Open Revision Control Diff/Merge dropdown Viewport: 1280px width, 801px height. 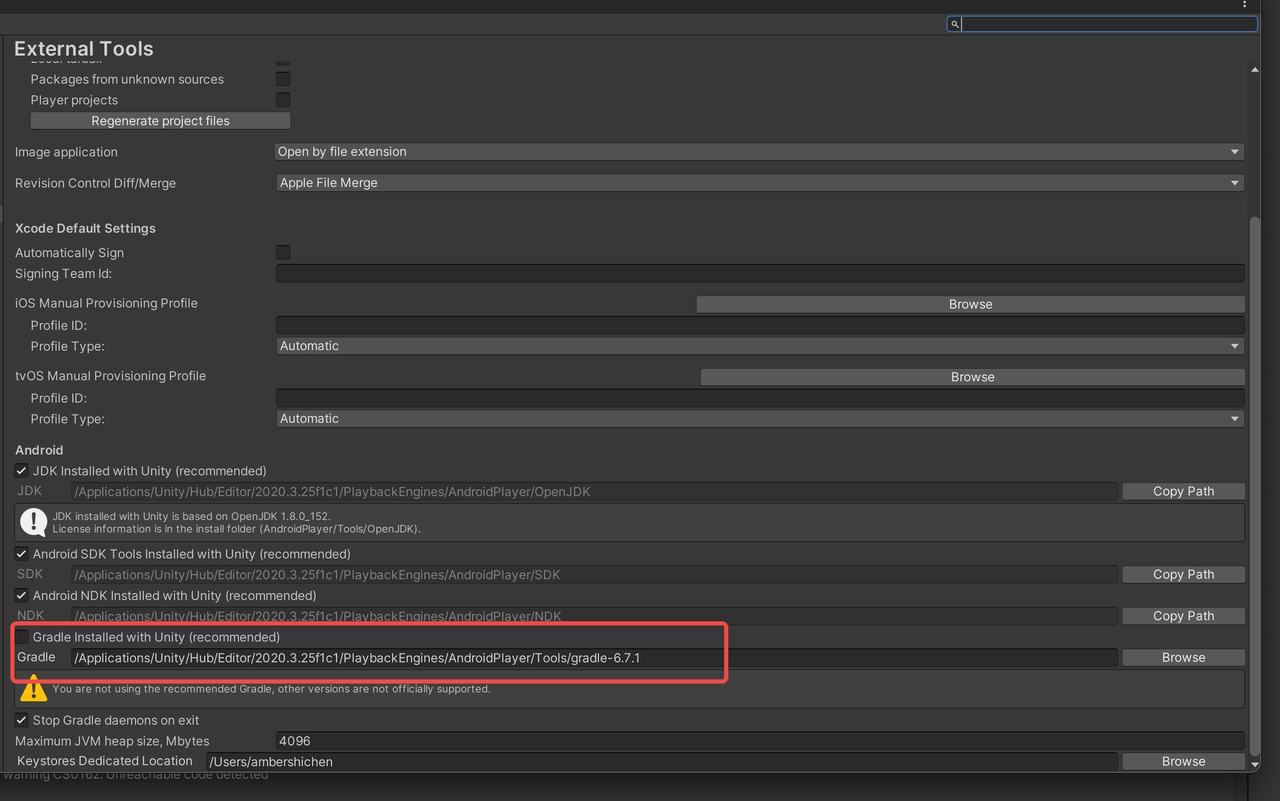pyautogui.click(x=759, y=183)
